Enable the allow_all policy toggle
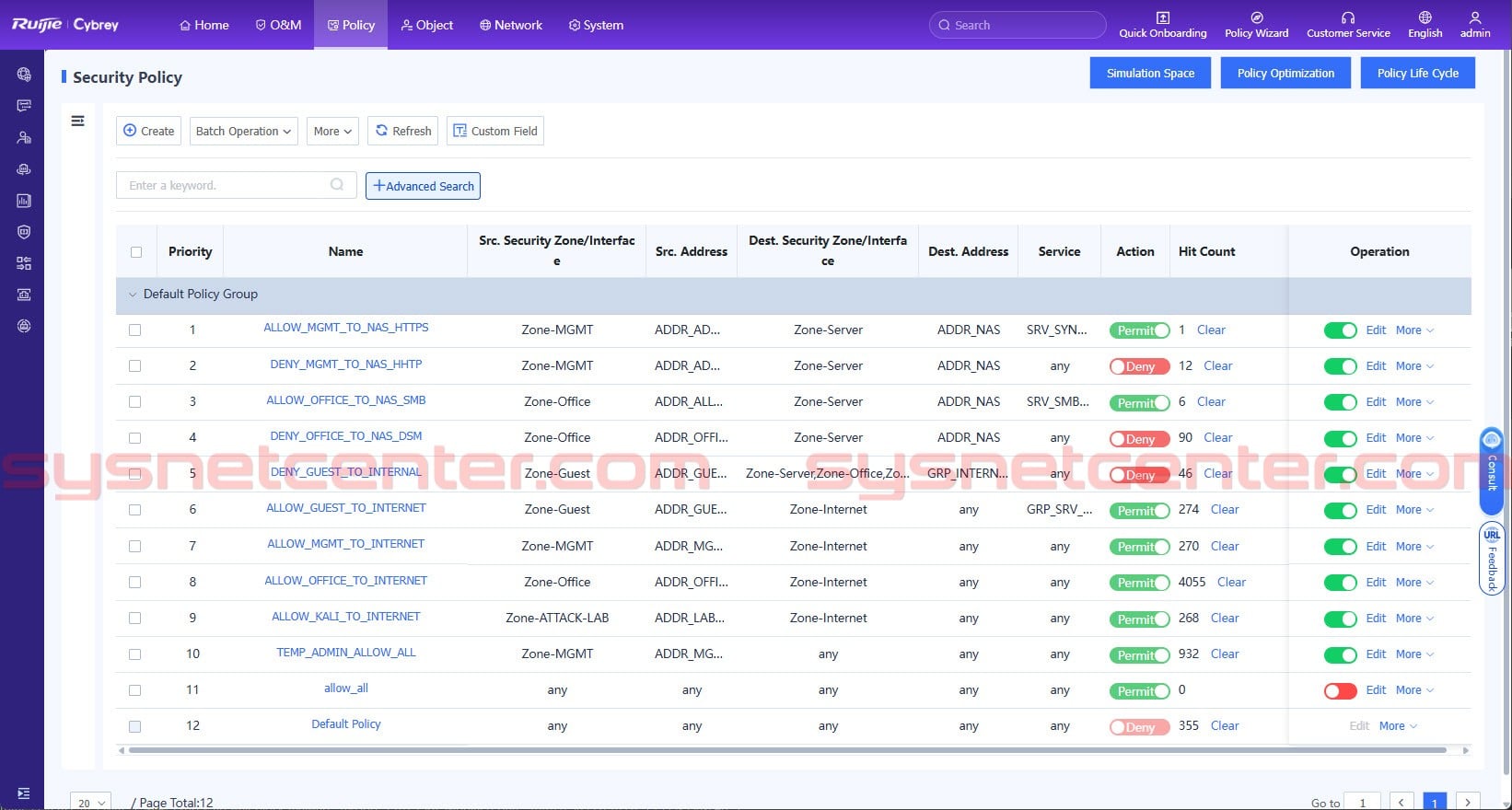 click(1340, 690)
